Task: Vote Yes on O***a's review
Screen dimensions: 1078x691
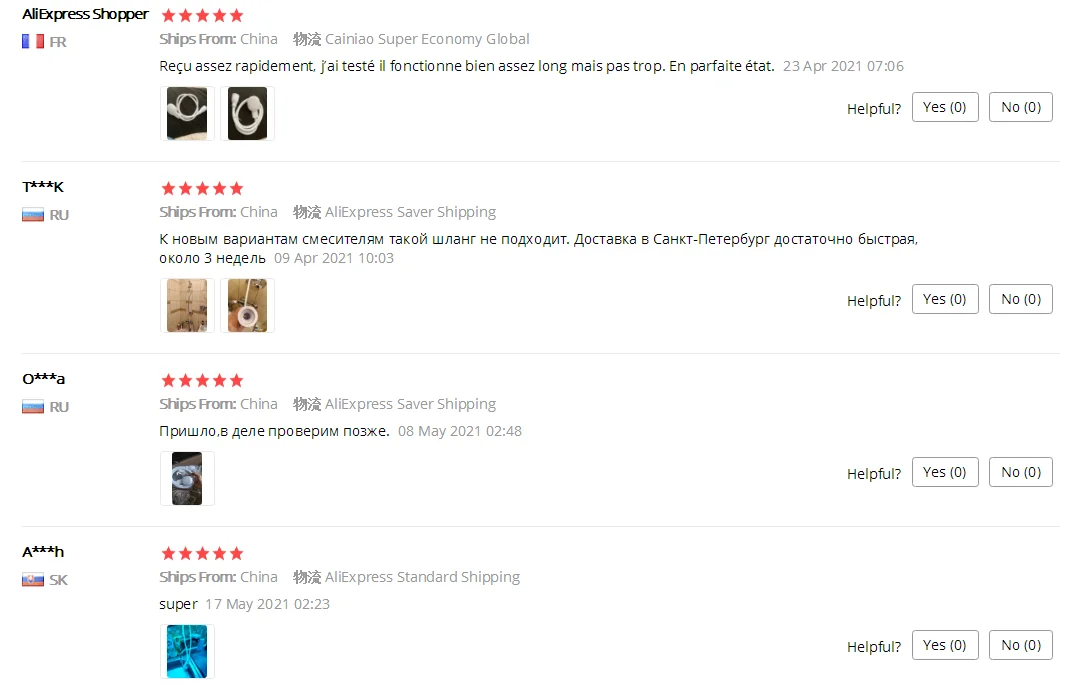Action: click(x=945, y=472)
